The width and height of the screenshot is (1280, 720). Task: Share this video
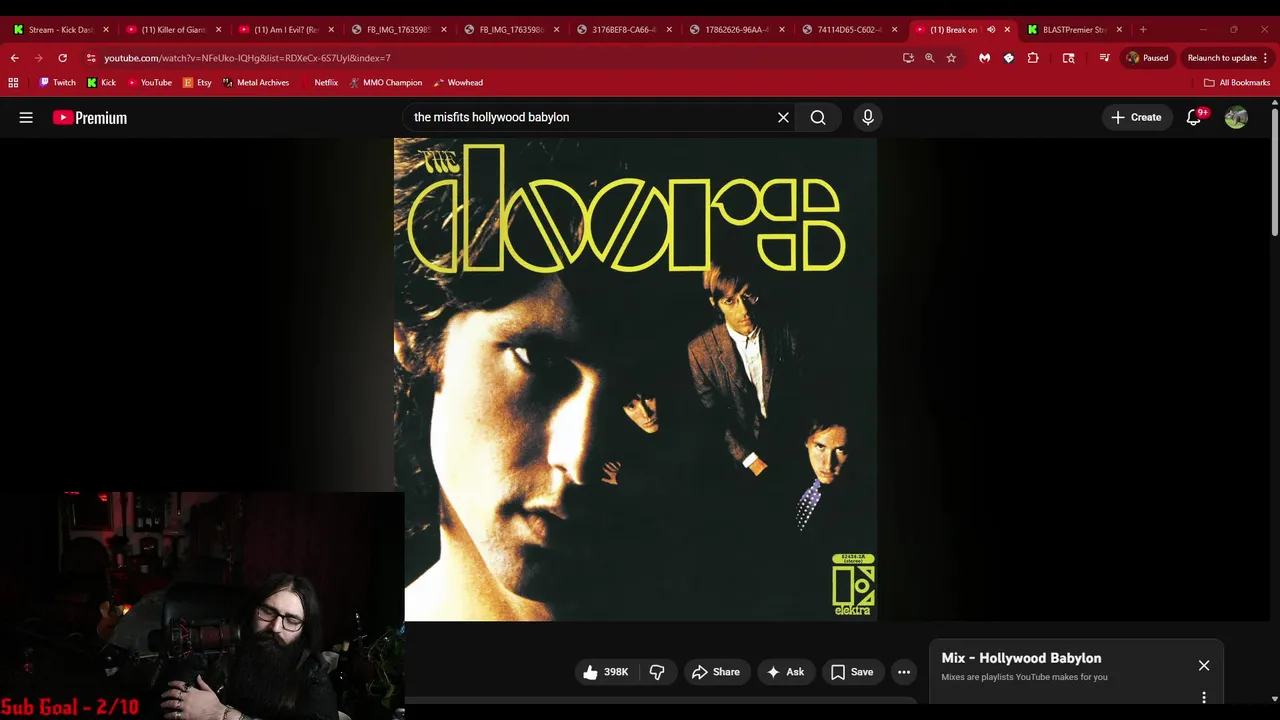716,672
